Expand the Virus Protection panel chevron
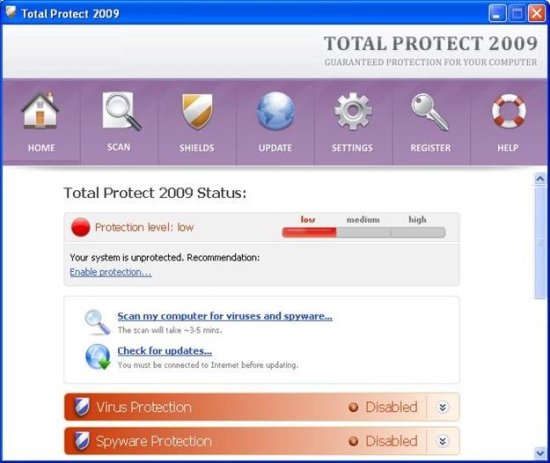The image size is (550, 463). pos(443,407)
